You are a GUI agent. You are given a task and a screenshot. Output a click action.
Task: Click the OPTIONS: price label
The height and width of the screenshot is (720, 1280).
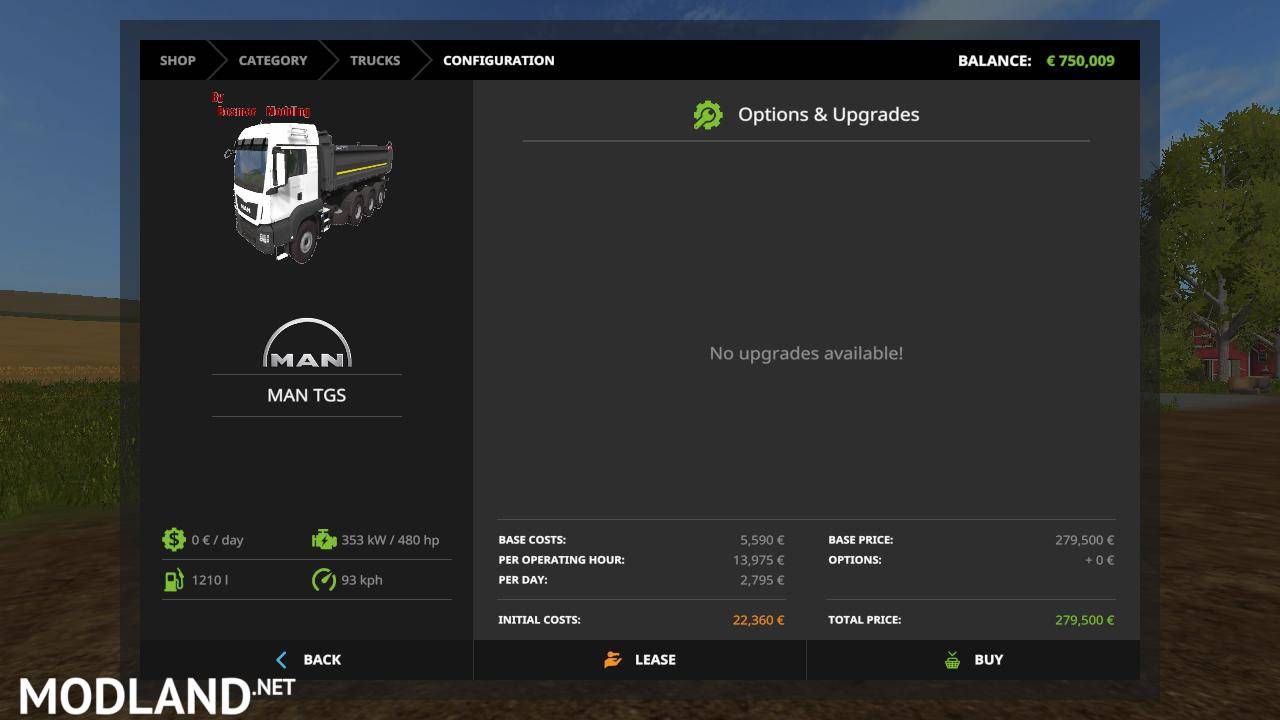[855, 560]
